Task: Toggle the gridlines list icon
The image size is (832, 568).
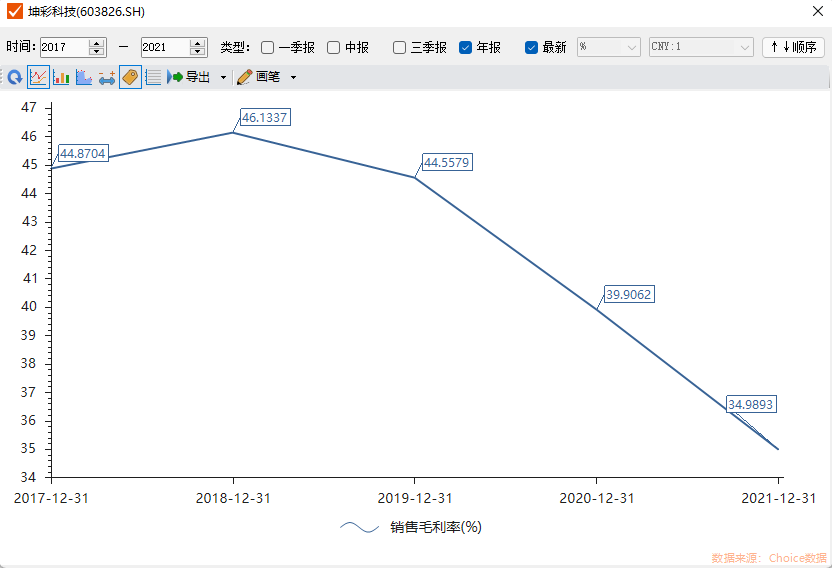Action: pyautogui.click(x=153, y=77)
